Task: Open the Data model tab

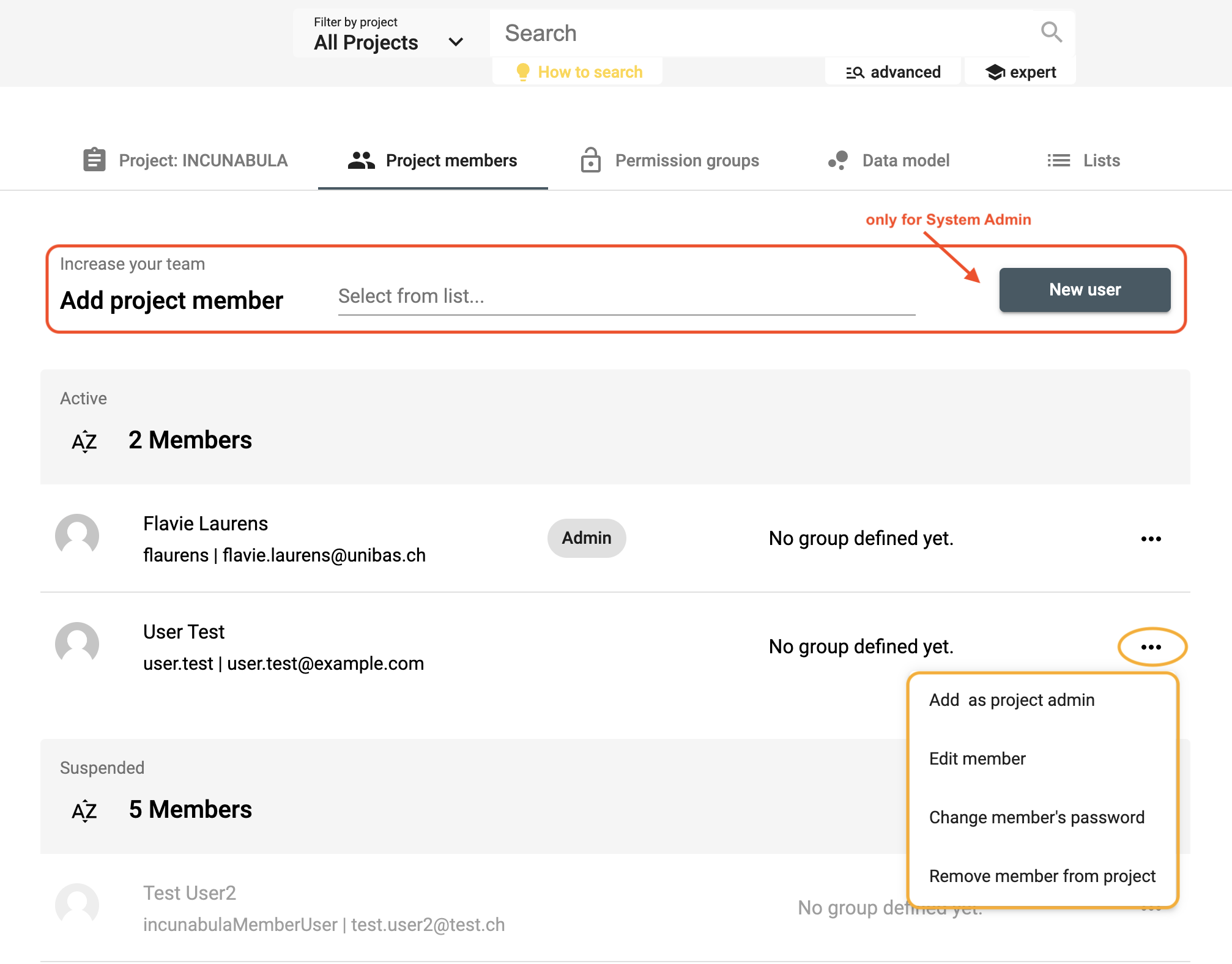Action: (x=888, y=160)
